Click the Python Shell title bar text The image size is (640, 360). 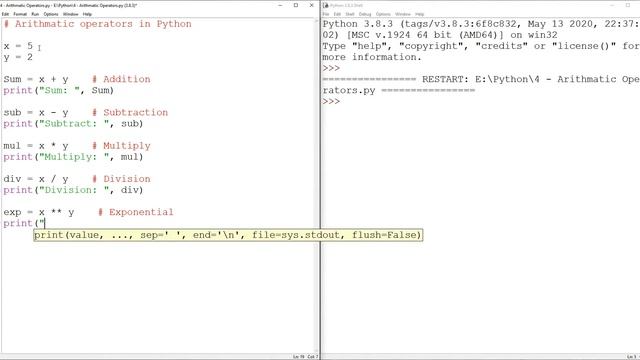(x=347, y=5)
